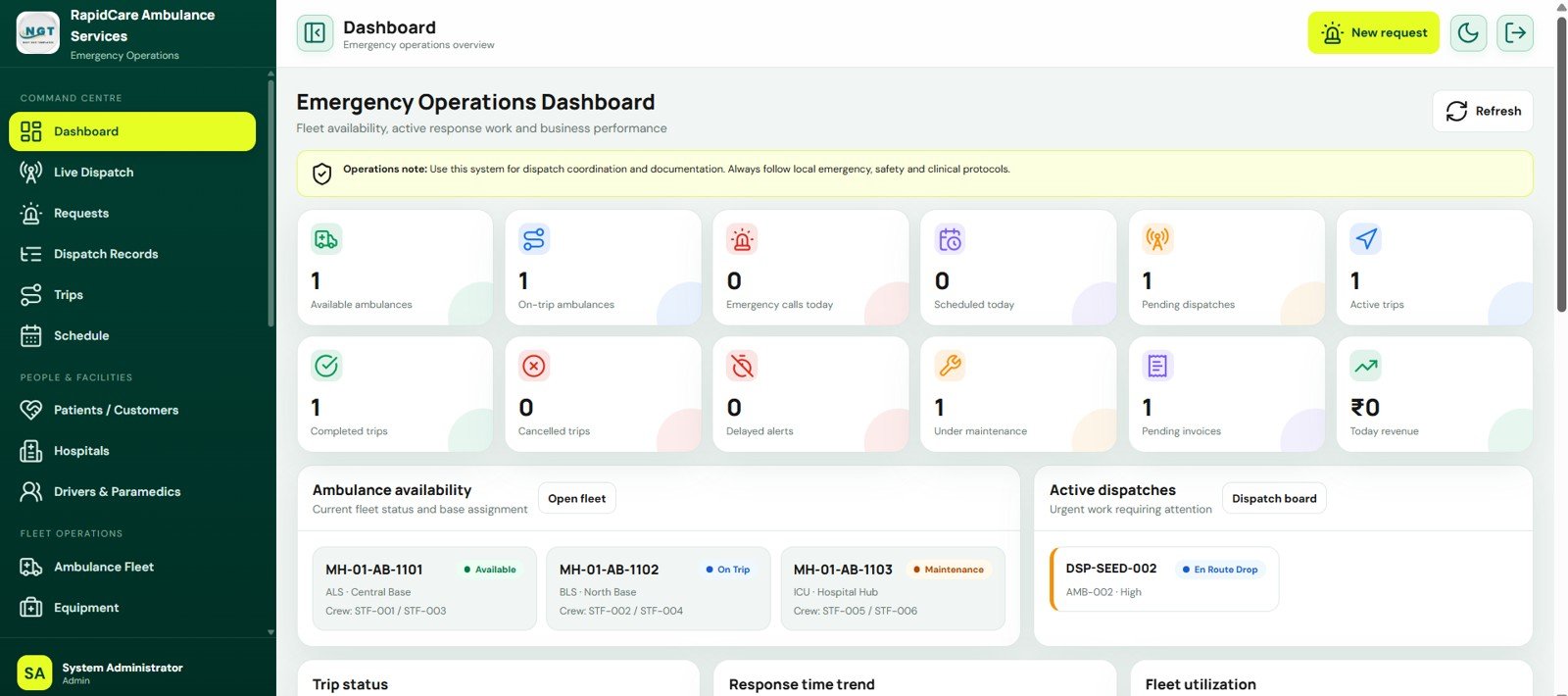Image resolution: width=1568 pixels, height=696 pixels.
Task: Click the Dashboard grid icon in sidebar
Action: pyautogui.click(x=31, y=131)
